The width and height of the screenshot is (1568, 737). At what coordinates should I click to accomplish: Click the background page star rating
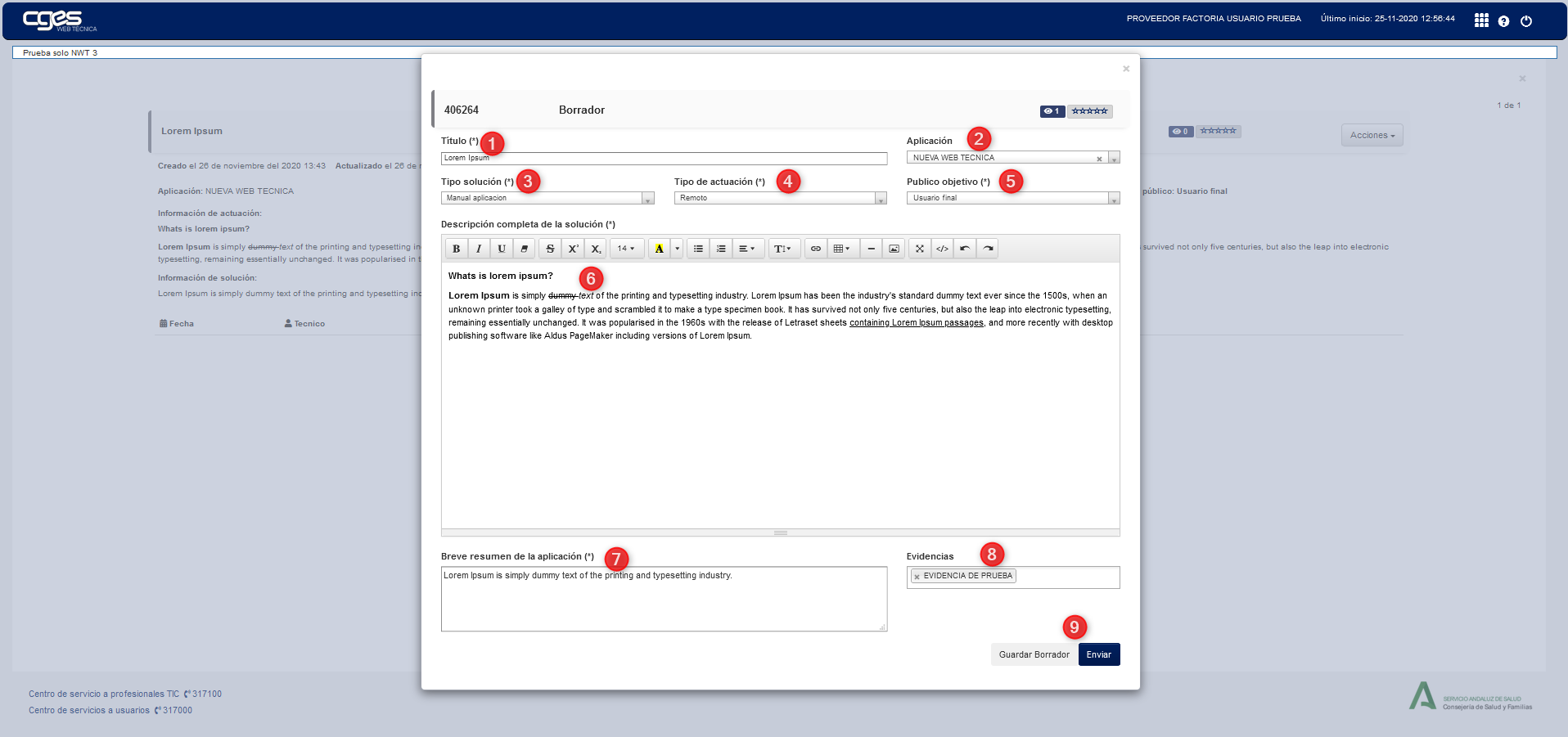1219,131
